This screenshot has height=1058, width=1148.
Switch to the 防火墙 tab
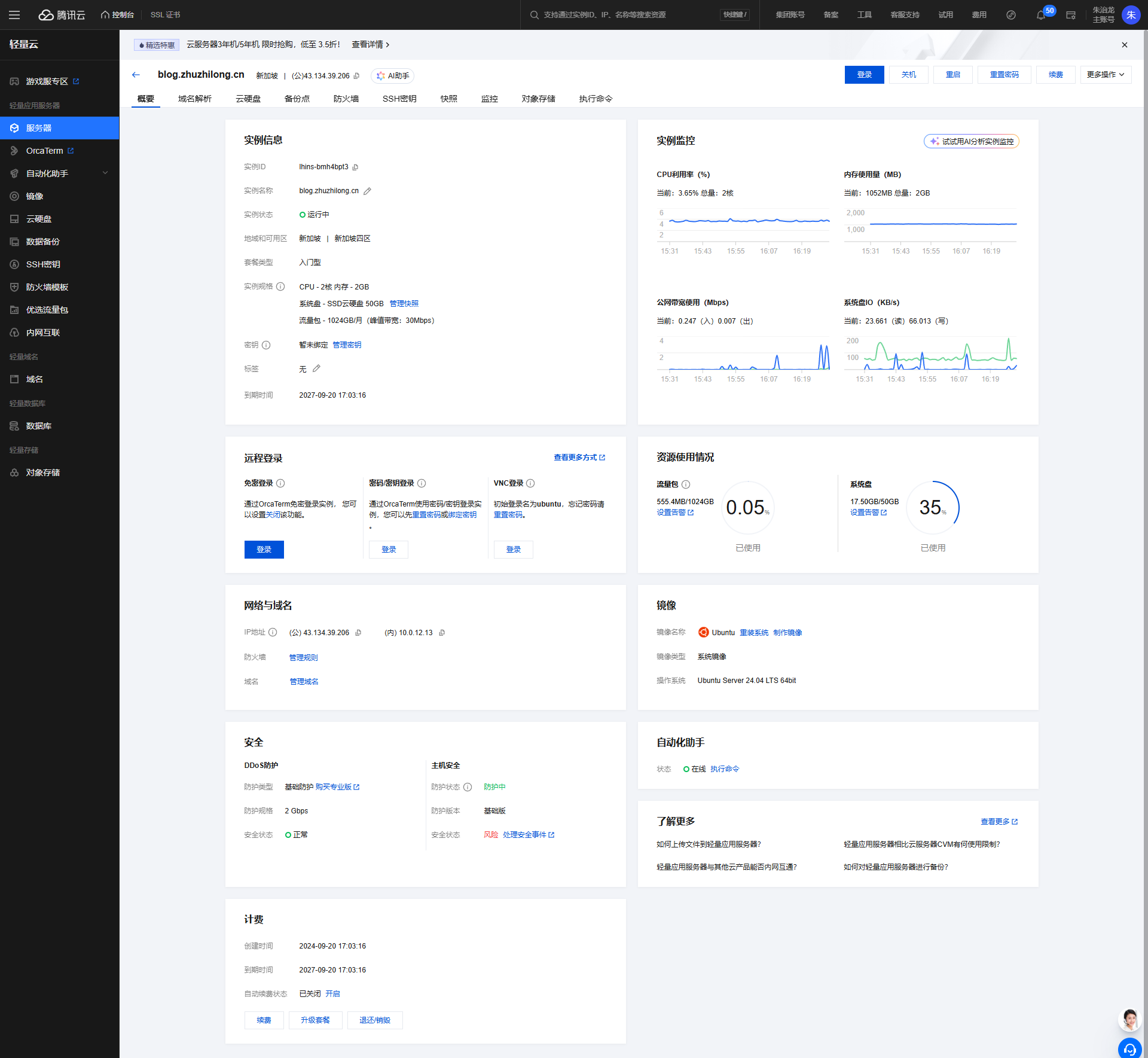(x=346, y=99)
